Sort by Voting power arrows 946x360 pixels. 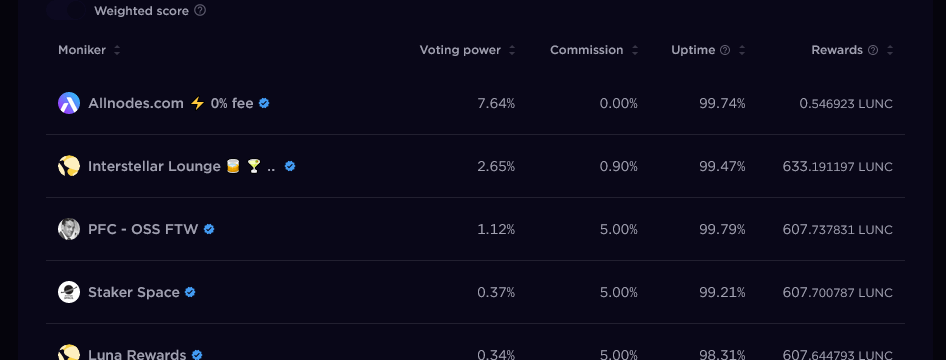coord(512,50)
